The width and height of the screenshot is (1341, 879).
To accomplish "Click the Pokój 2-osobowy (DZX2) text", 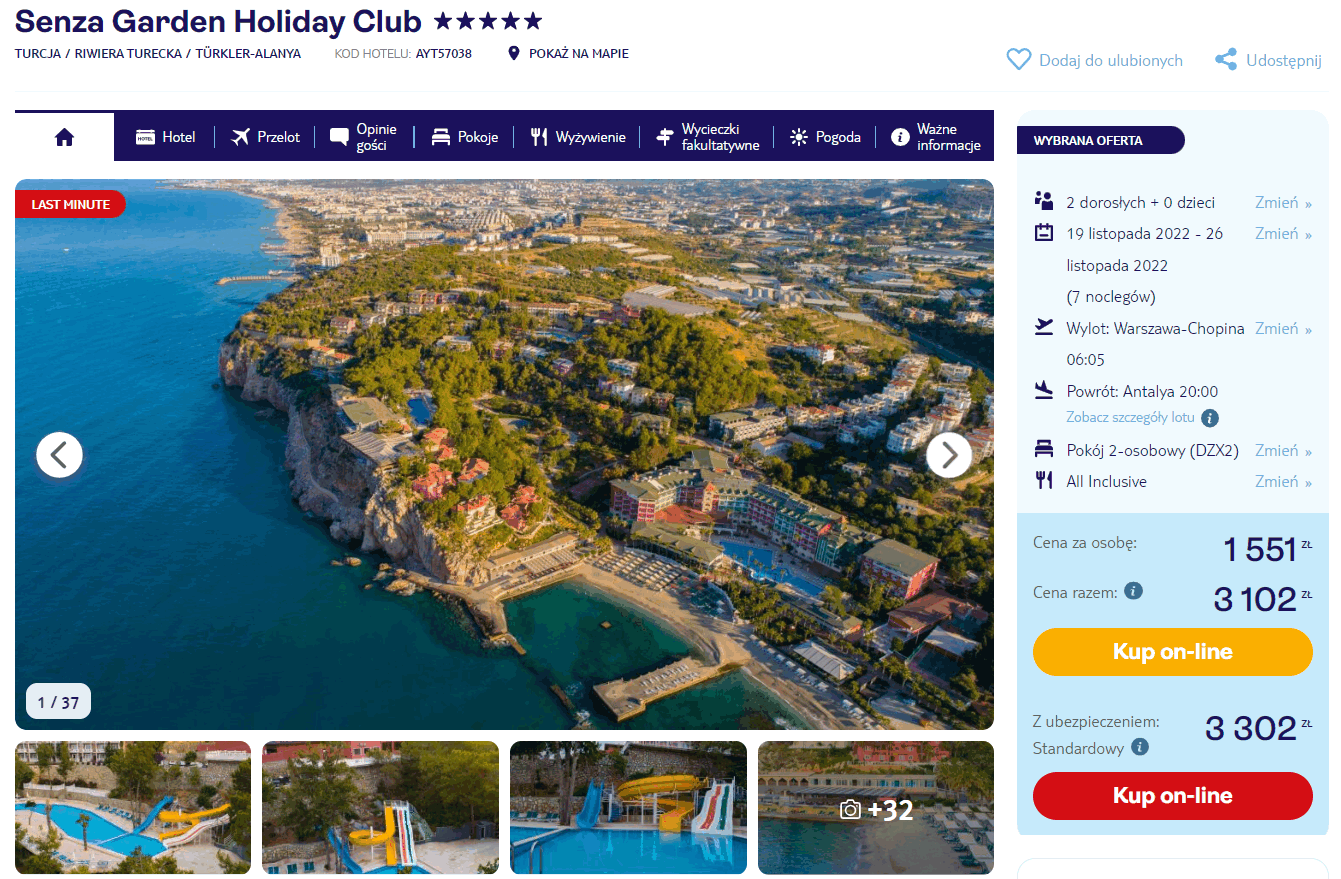I will (x=1153, y=450).
